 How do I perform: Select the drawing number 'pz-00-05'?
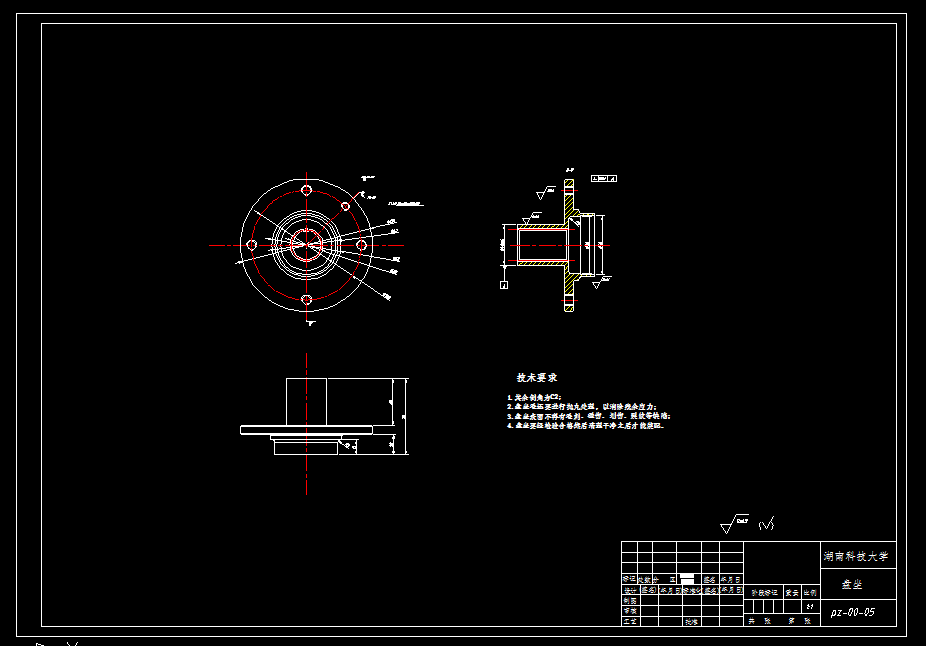coord(852,612)
